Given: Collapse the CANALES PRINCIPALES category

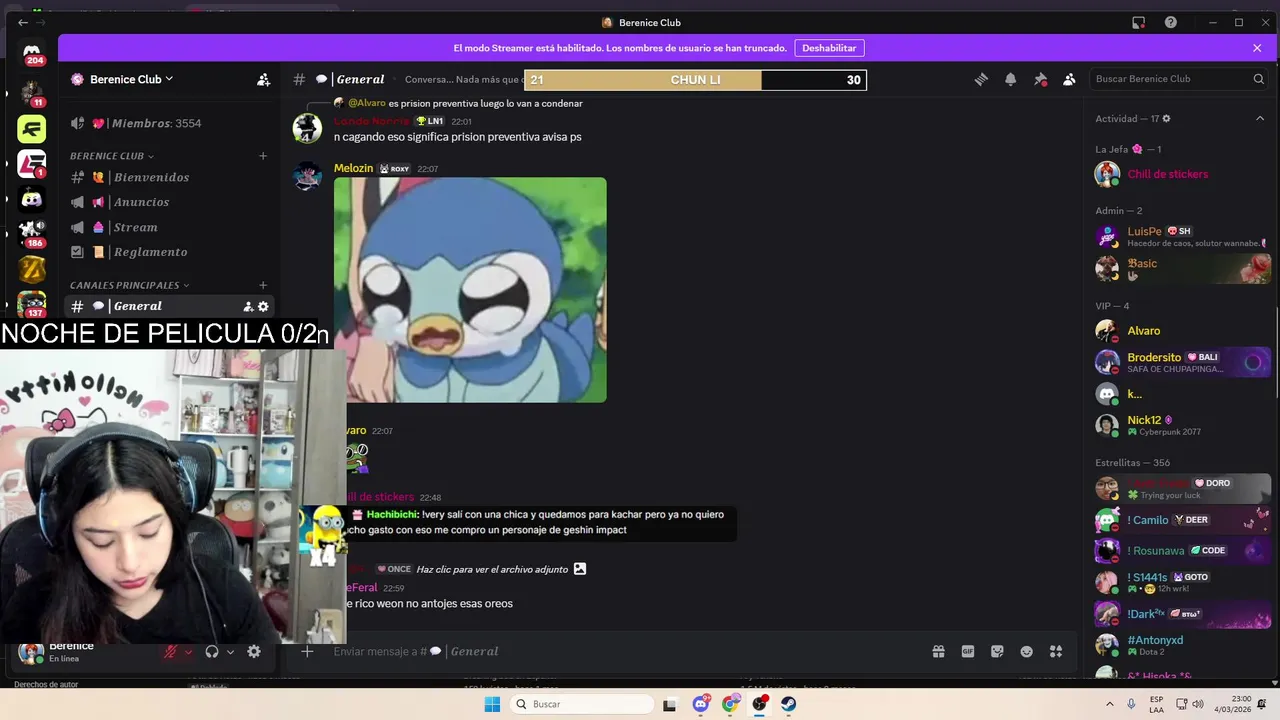Looking at the screenshot, I should tap(129, 285).
